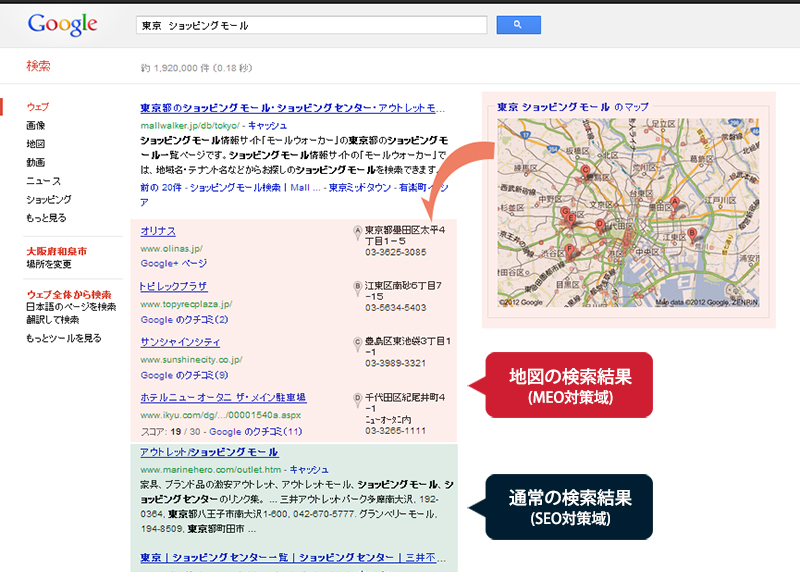Click red pin B on the Tokyo map
800x572 pixels.
pyautogui.click(x=692, y=236)
